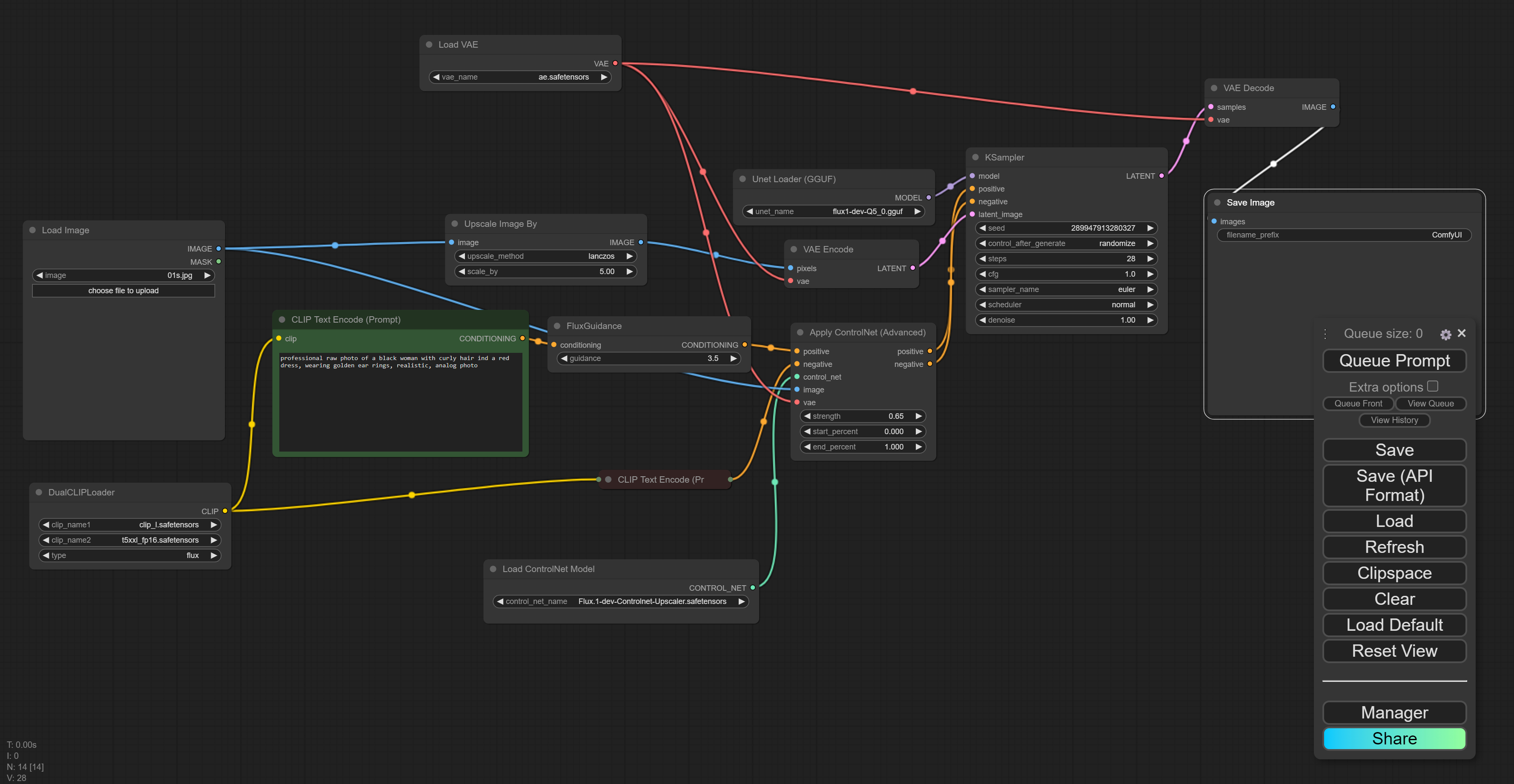Expand the collapsed CLIP Text Encode node
The image size is (1514, 784).
pos(608,480)
